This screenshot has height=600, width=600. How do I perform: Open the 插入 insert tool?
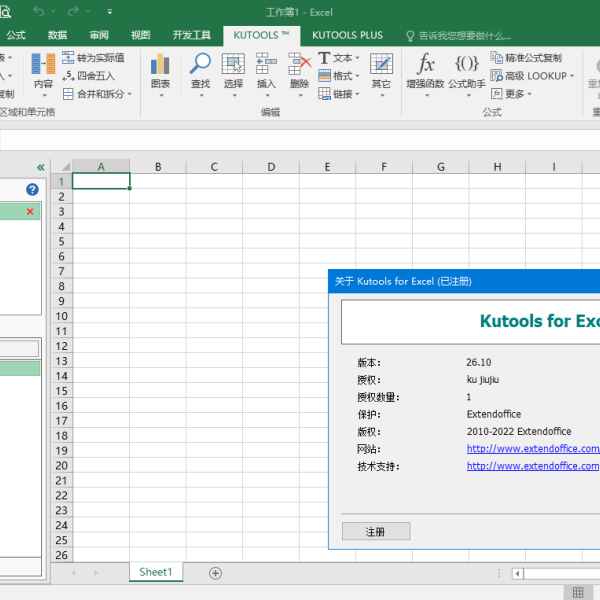(x=266, y=75)
